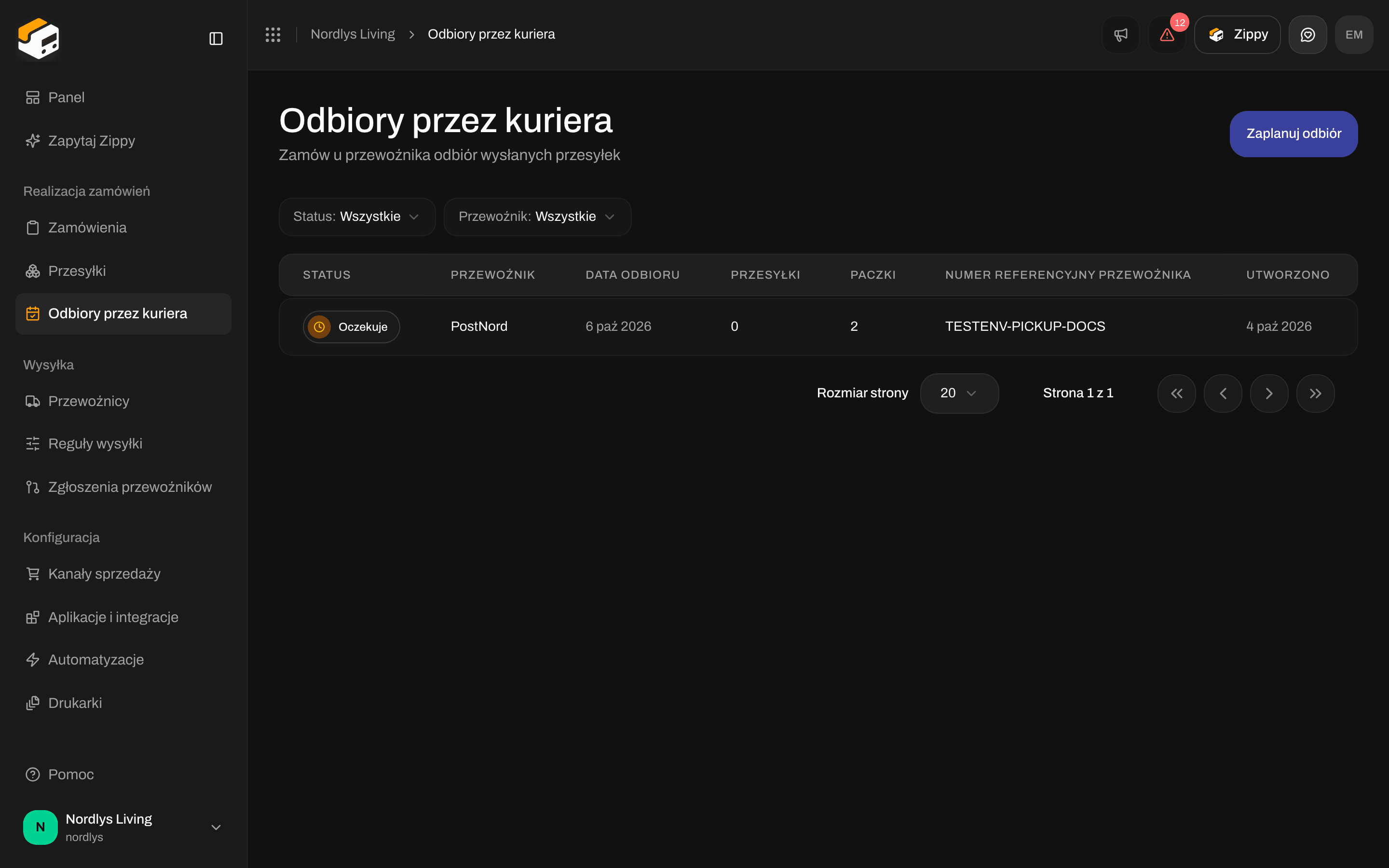Click the clipboard icon beside Zamówienia

pos(33,227)
